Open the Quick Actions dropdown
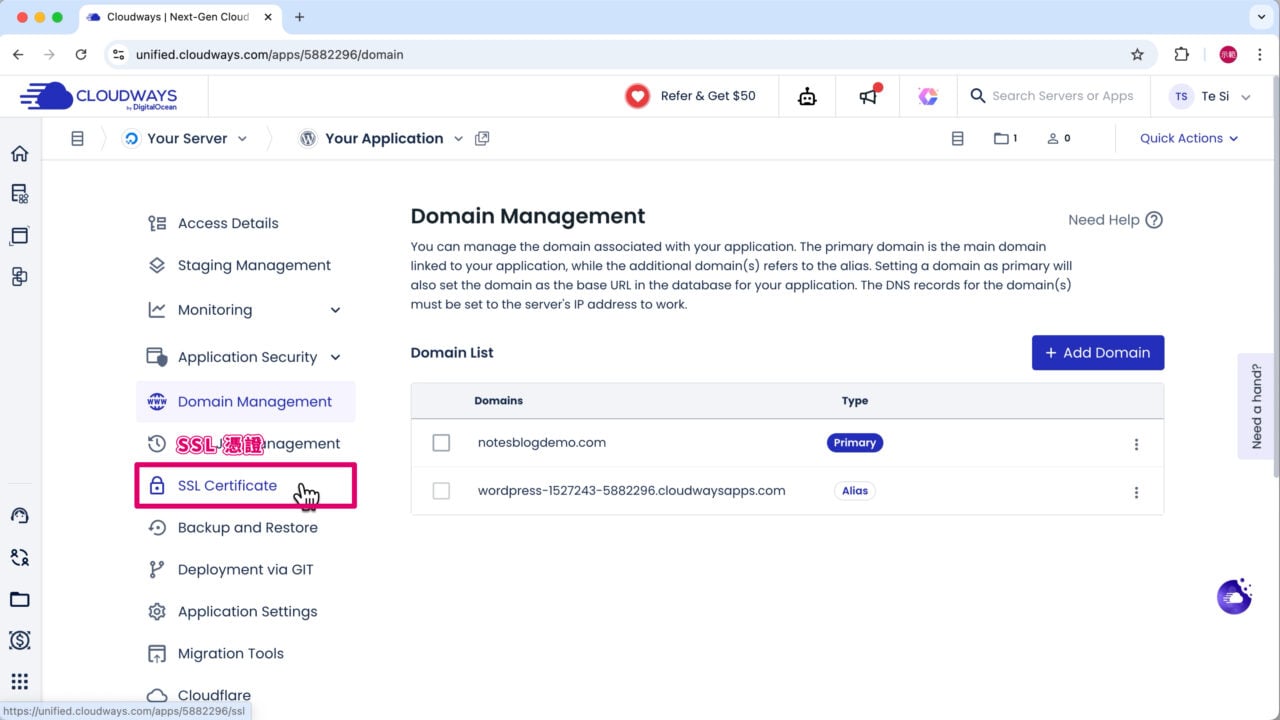Viewport: 1280px width, 720px height. (1188, 139)
